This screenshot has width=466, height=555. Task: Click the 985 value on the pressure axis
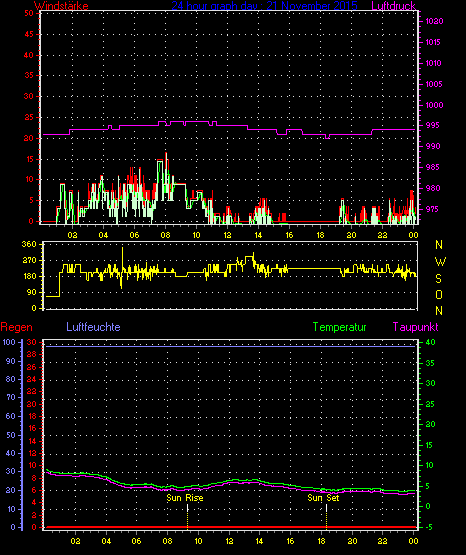(432, 167)
